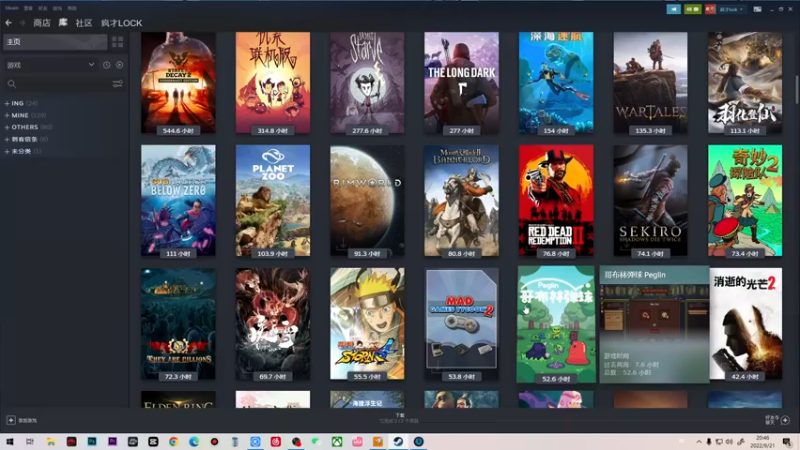Open Peglin 哥布林弹球 cover

pyautogui.click(x=556, y=324)
